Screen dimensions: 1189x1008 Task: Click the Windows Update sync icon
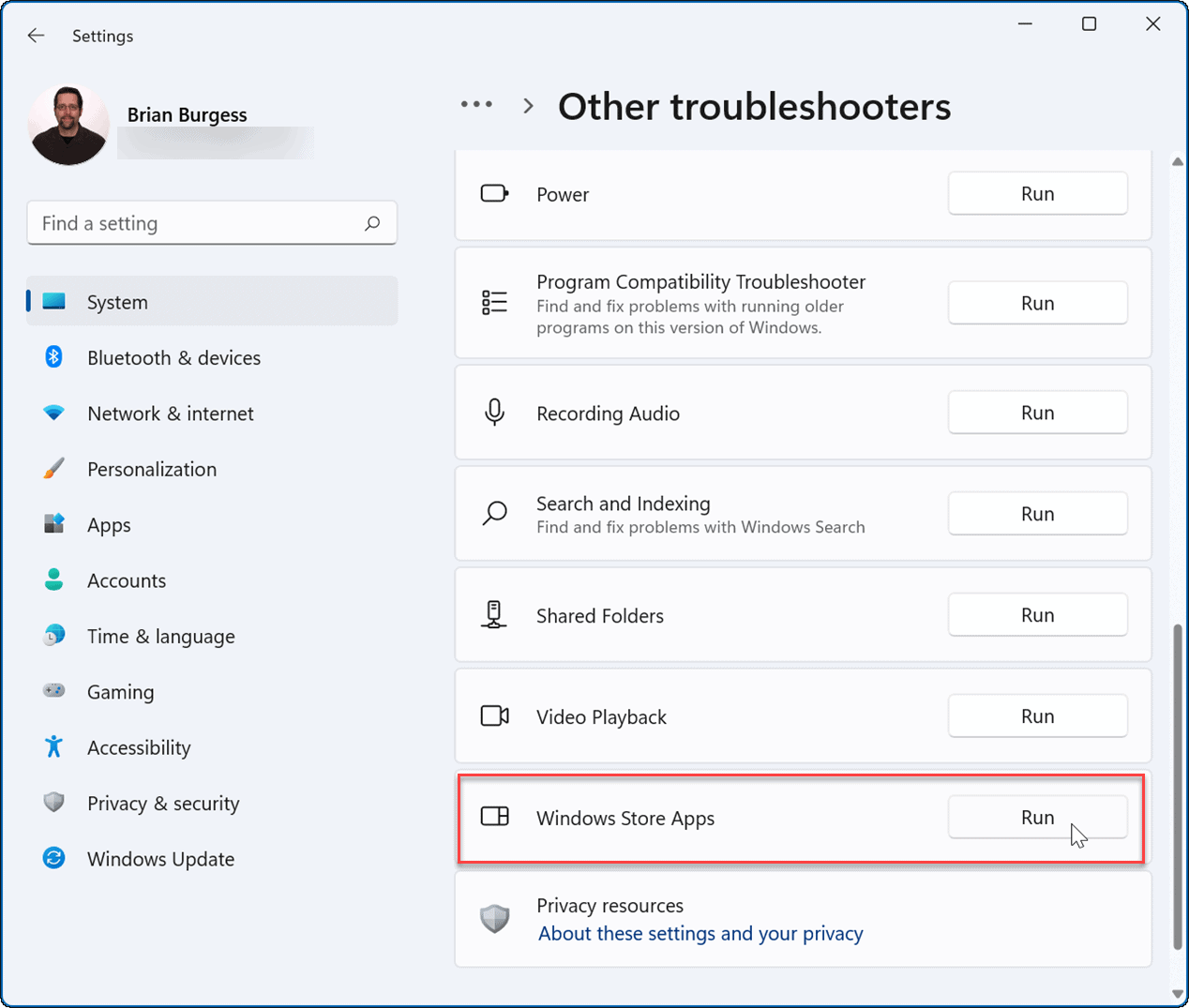(54, 858)
